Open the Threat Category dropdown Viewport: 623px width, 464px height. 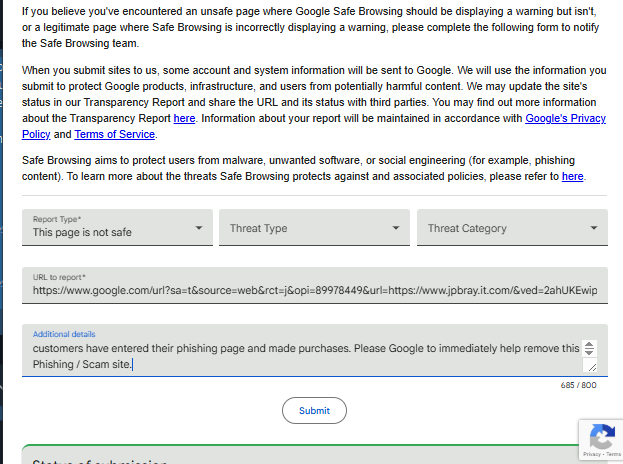[512, 227]
